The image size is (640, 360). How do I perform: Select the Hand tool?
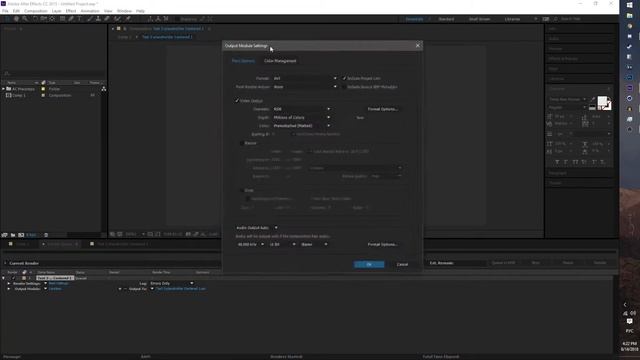16,19
